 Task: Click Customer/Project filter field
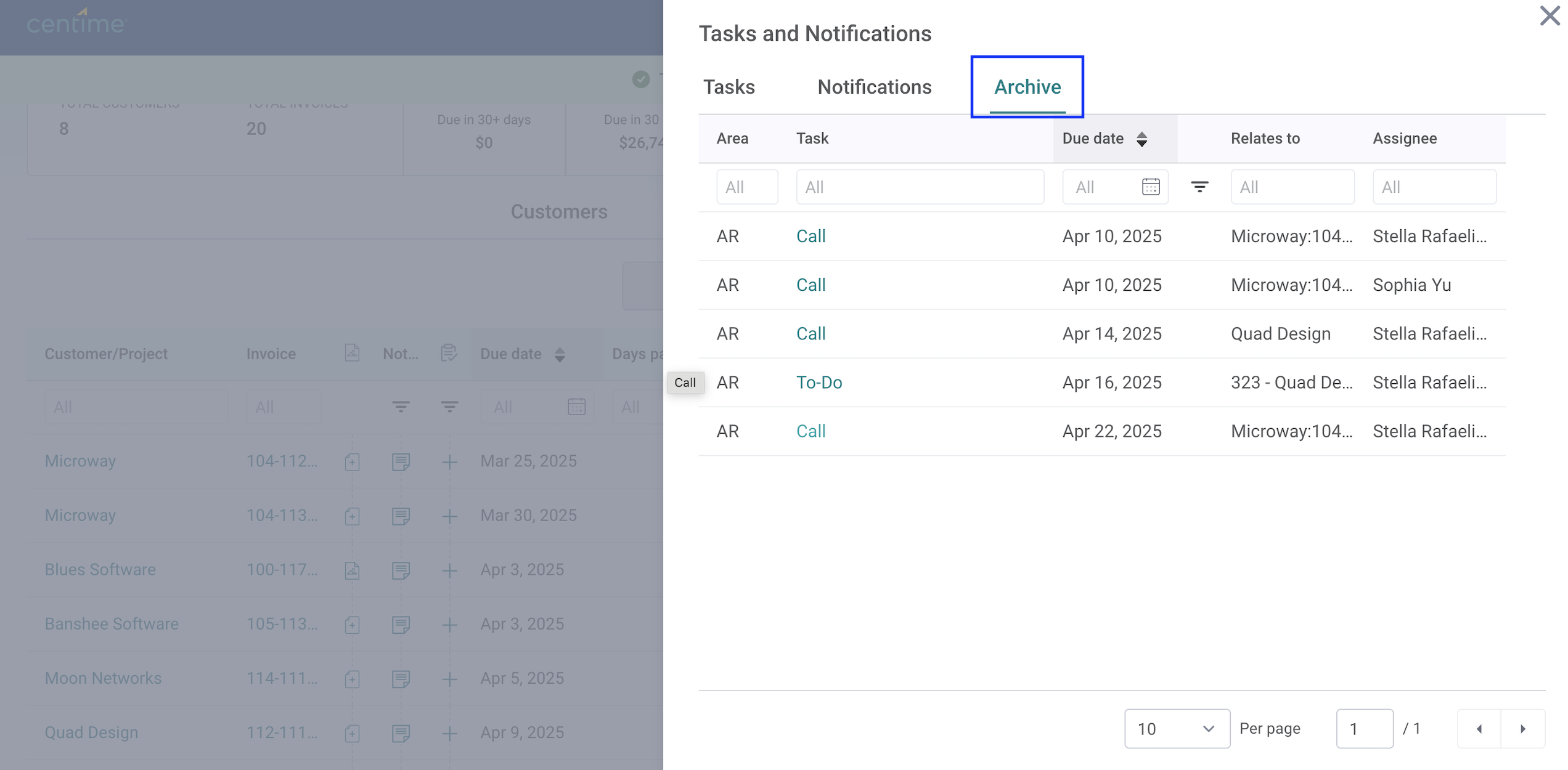coord(136,407)
